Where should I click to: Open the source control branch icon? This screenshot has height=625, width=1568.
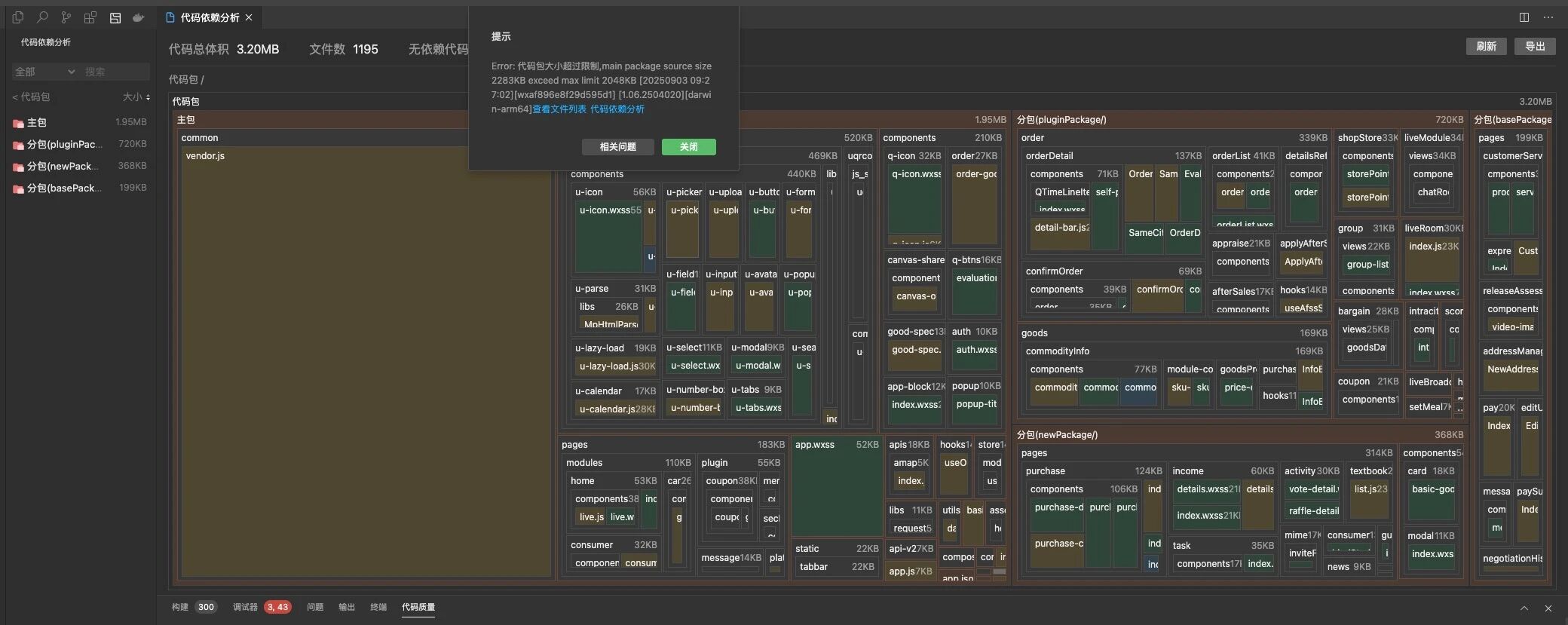click(66, 17)
